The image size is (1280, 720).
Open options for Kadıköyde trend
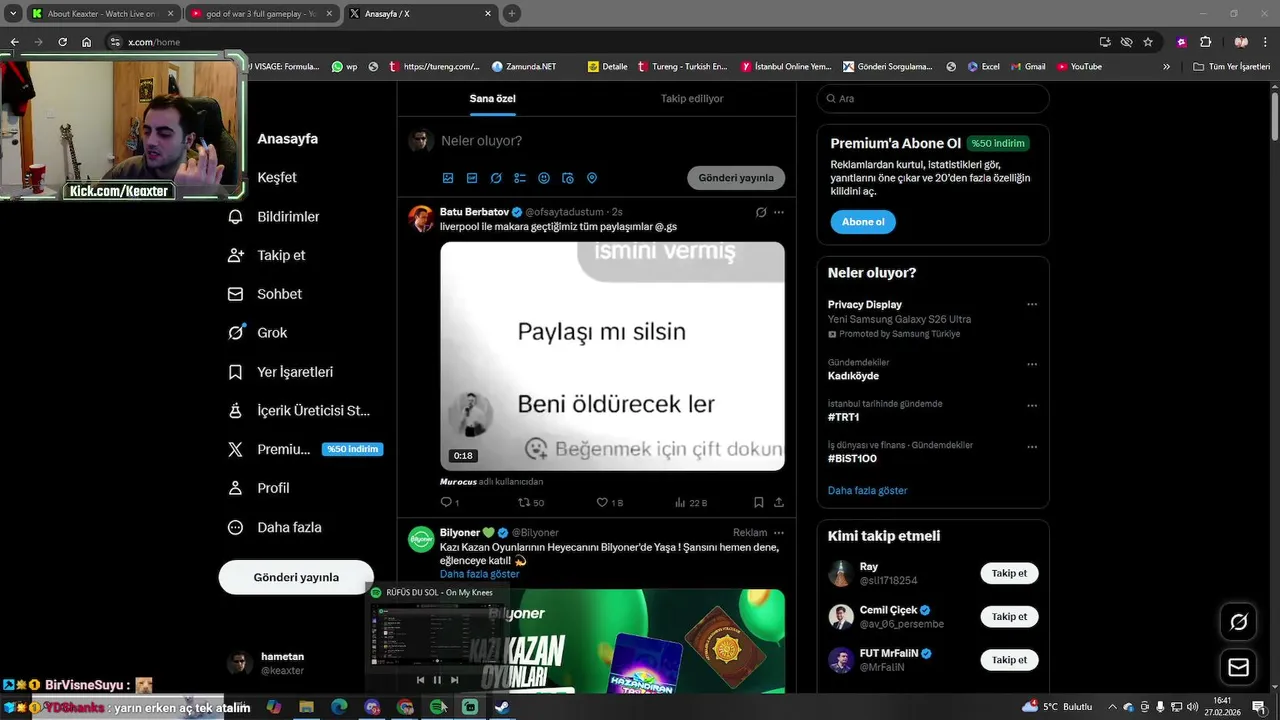1032,364
